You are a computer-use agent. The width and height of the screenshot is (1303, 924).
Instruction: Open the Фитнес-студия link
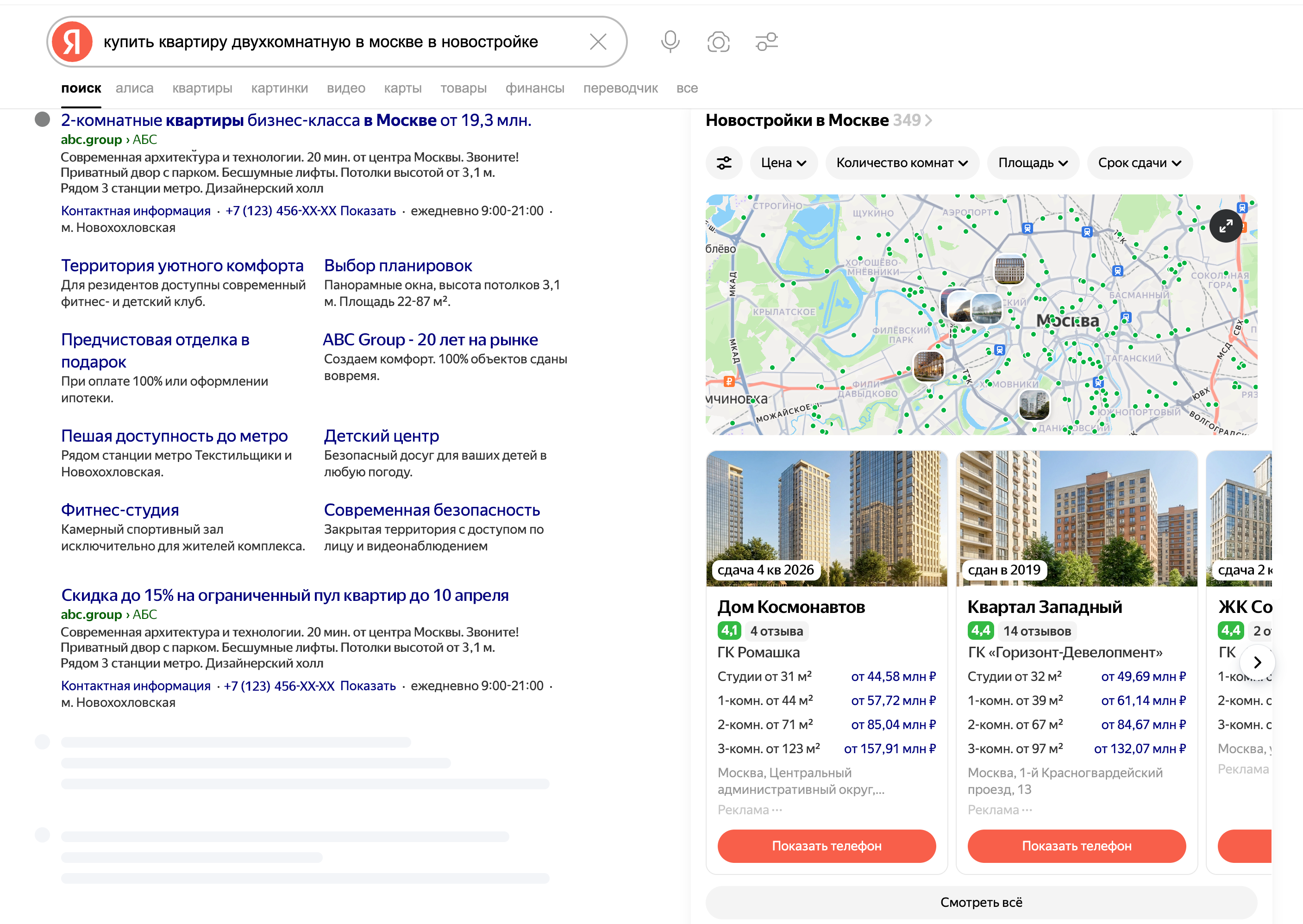(119, 510)
